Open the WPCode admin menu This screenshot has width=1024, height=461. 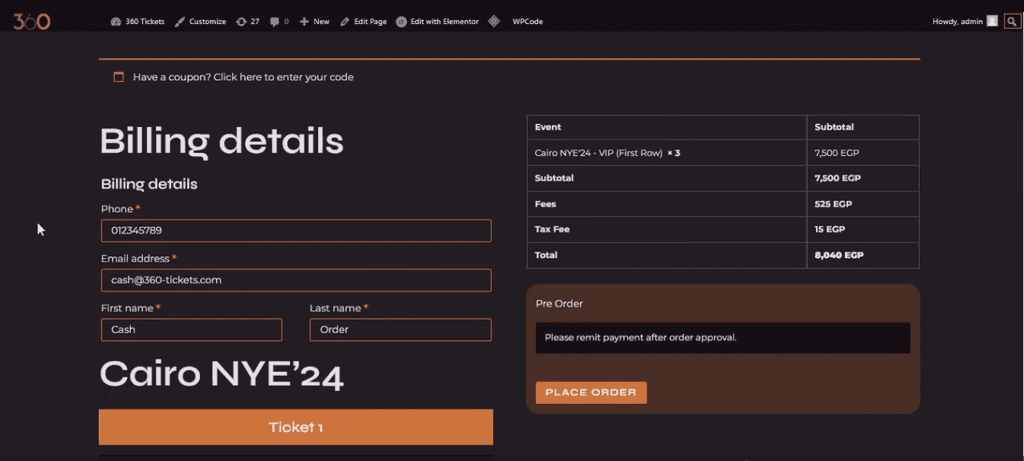[528, 22]
